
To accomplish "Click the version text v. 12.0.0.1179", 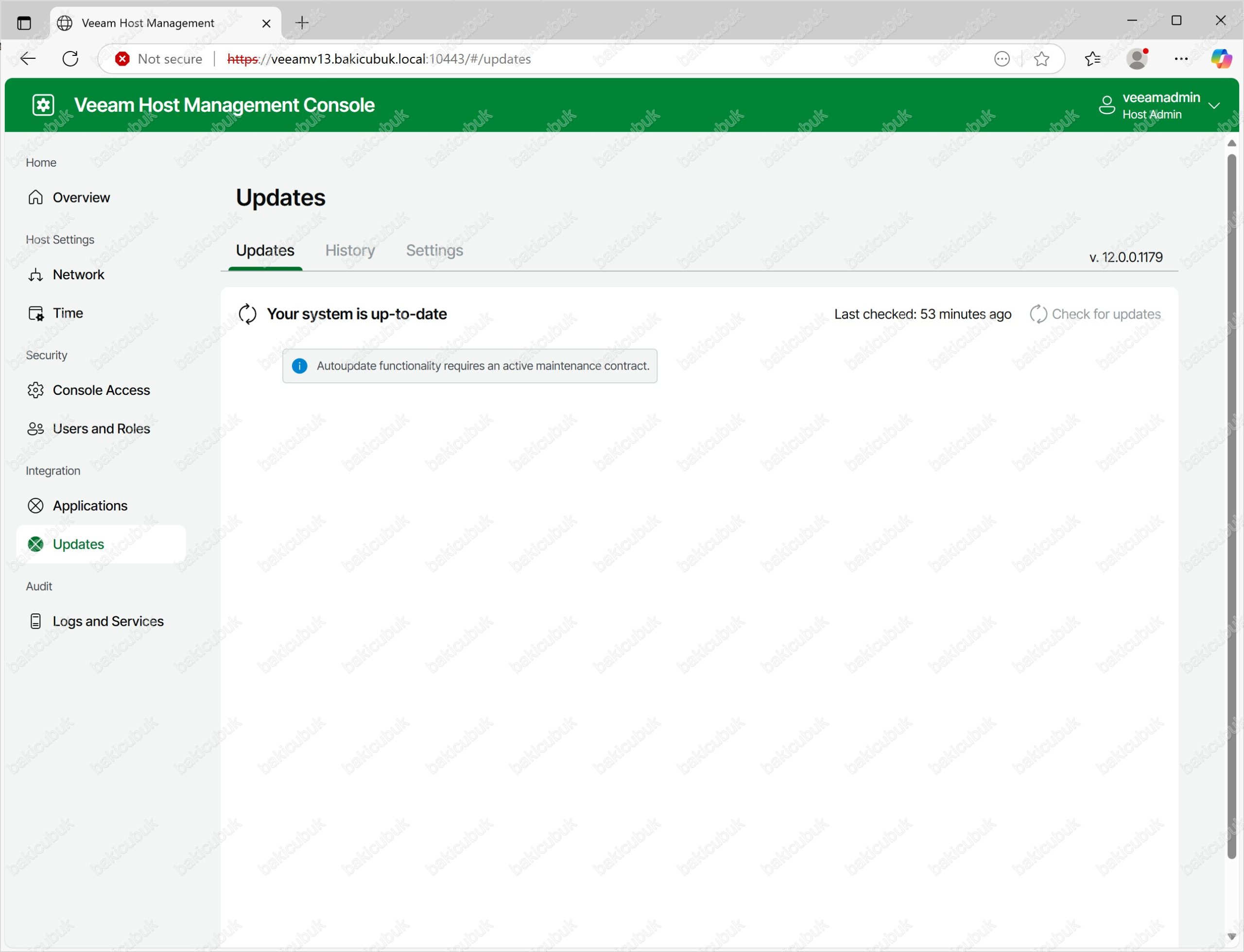I will tap(1125, 257).
